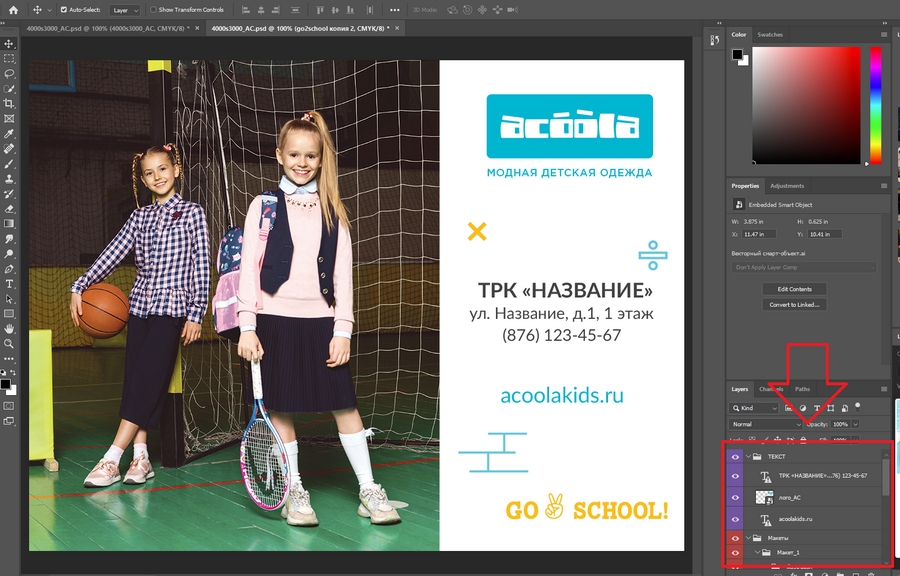Hide the ТЕКСТ group layer
Screen dimensions: 900x576
[735, 457]
